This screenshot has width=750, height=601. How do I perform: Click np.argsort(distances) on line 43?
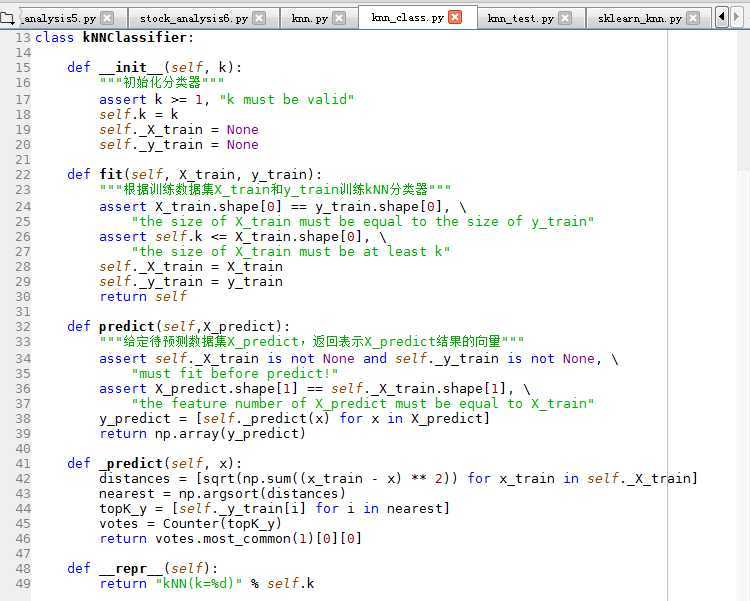(262, 494)
